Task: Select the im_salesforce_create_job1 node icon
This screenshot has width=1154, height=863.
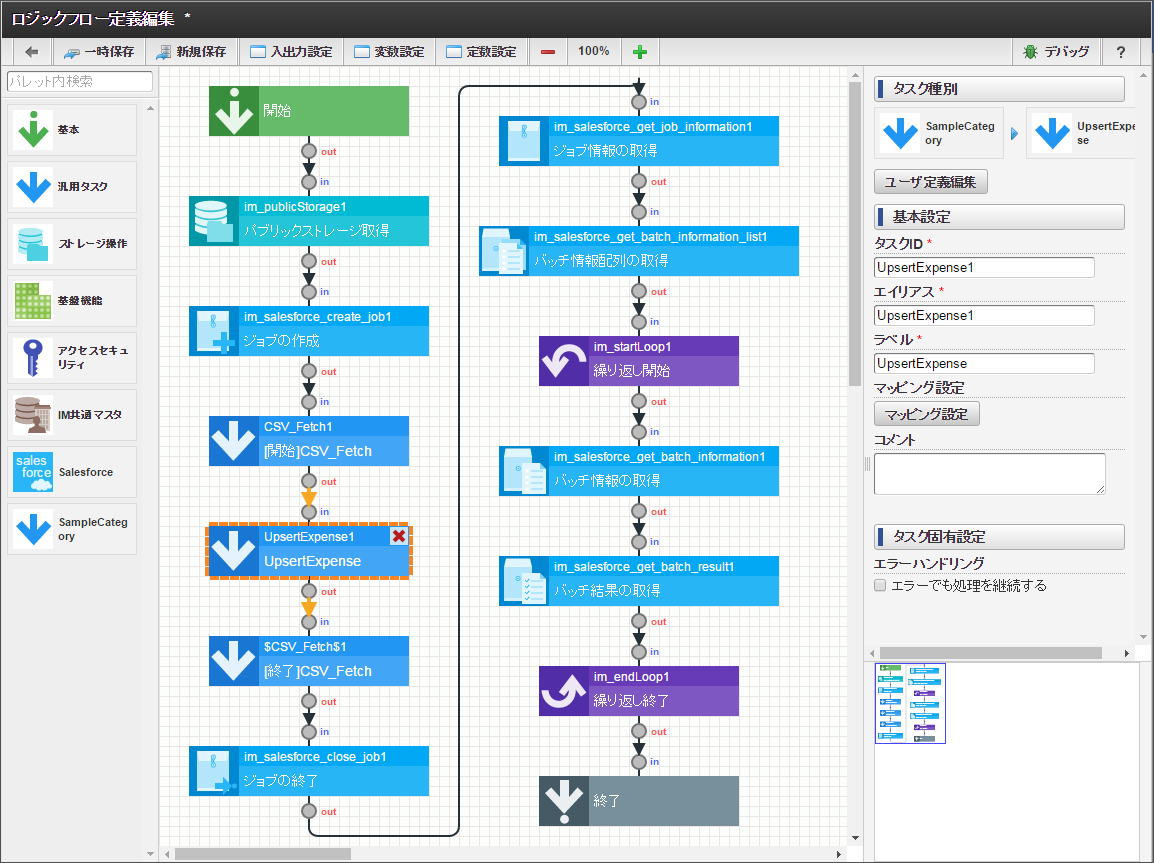Action: tap(214, 331)
